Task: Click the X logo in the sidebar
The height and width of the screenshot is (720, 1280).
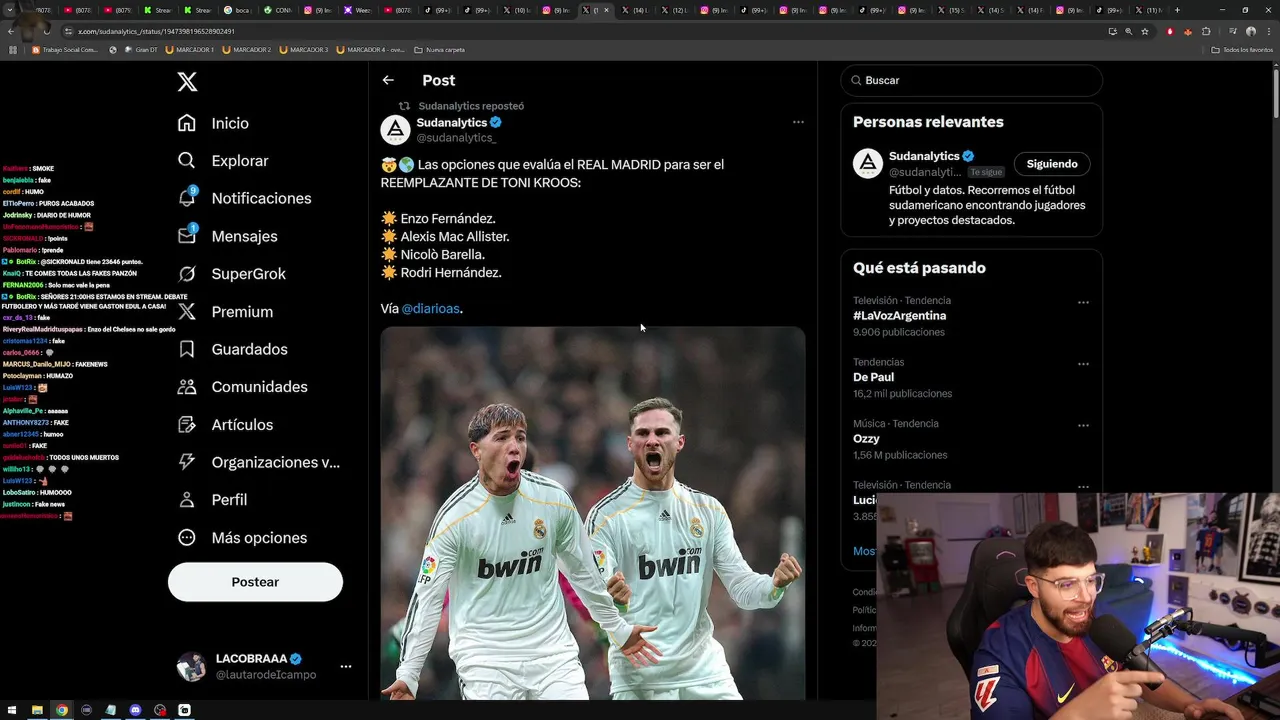Action: pyautogui.click(x=187, y=82)
